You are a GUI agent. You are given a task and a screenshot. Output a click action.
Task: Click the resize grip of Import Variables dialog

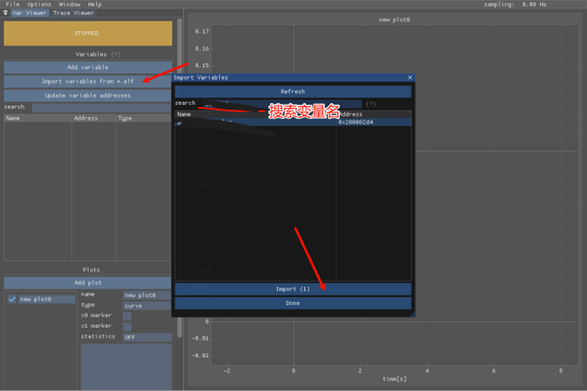[412, 314]
